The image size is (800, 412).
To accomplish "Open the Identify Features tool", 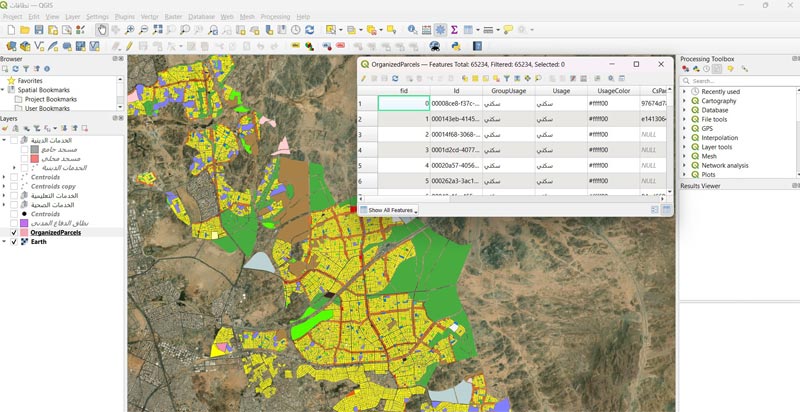I will click(x=412, y=30).
